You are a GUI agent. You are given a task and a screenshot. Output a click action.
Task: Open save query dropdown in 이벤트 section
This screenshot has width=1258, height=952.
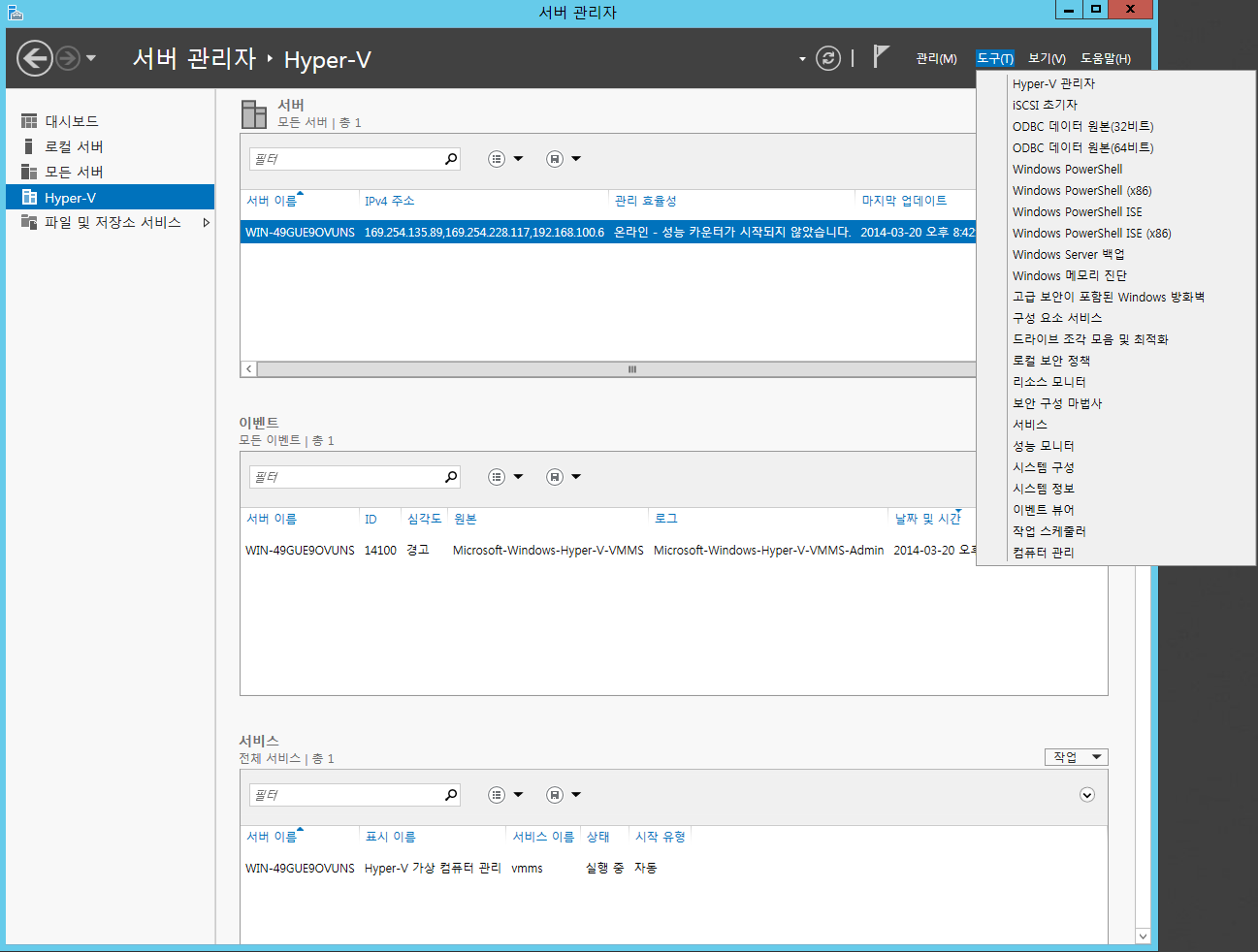tap(576, 477)
